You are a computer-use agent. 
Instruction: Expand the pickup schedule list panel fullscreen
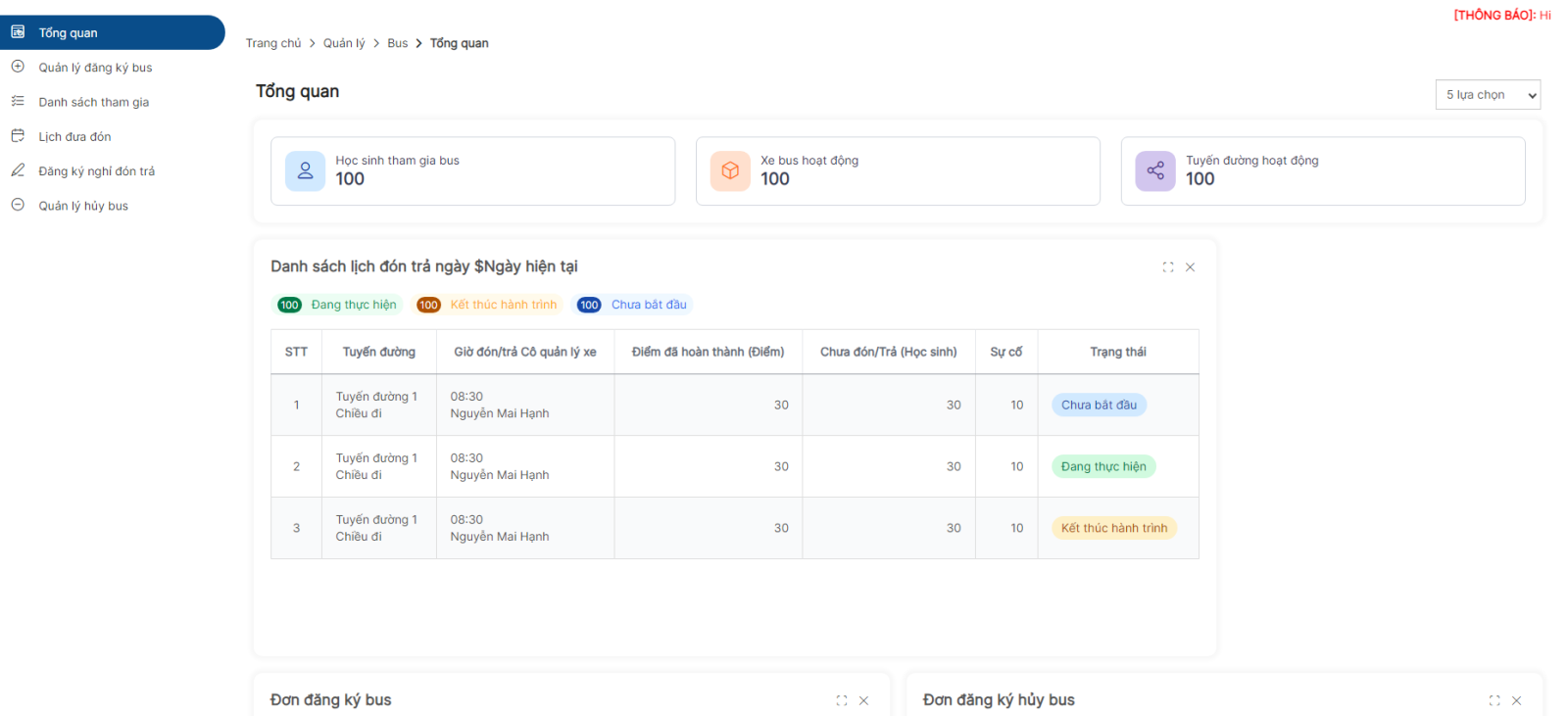tap(1167, 267)
